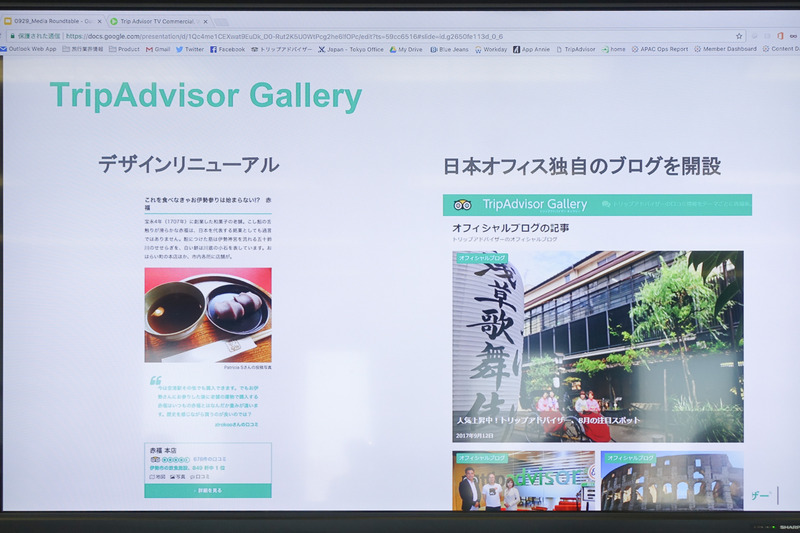Click the 浅草歌舞伎 lantern blog image

pyautogui.click(x=597, y=346)
